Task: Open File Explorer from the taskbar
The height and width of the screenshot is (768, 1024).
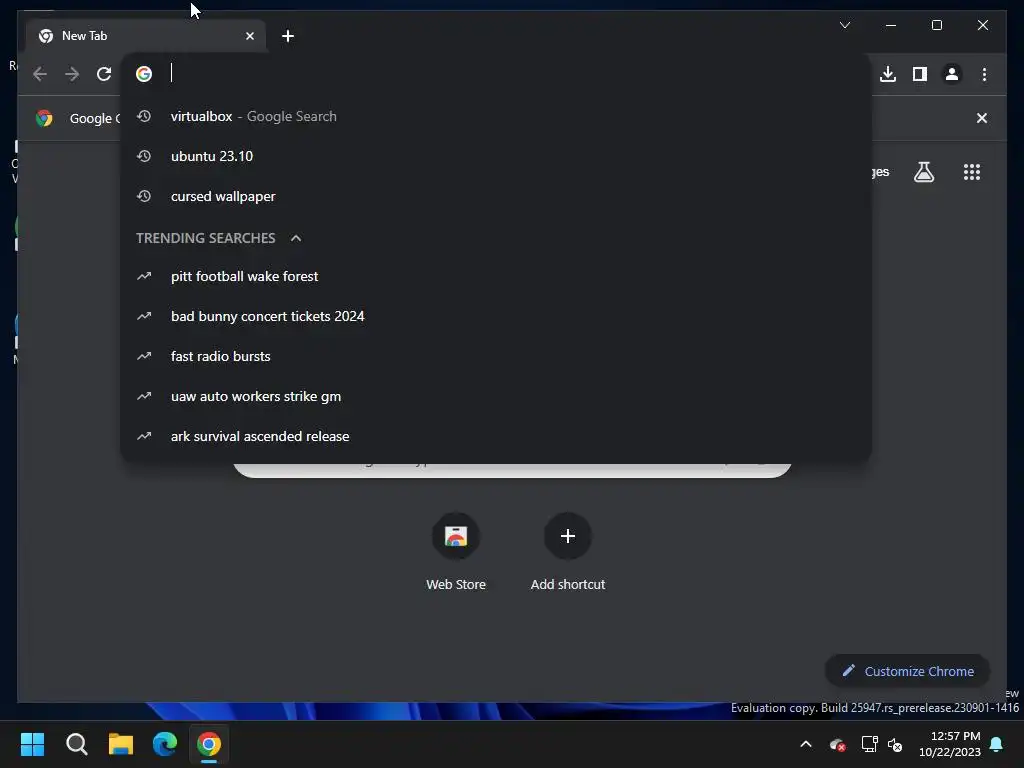Action: (121, 744)
